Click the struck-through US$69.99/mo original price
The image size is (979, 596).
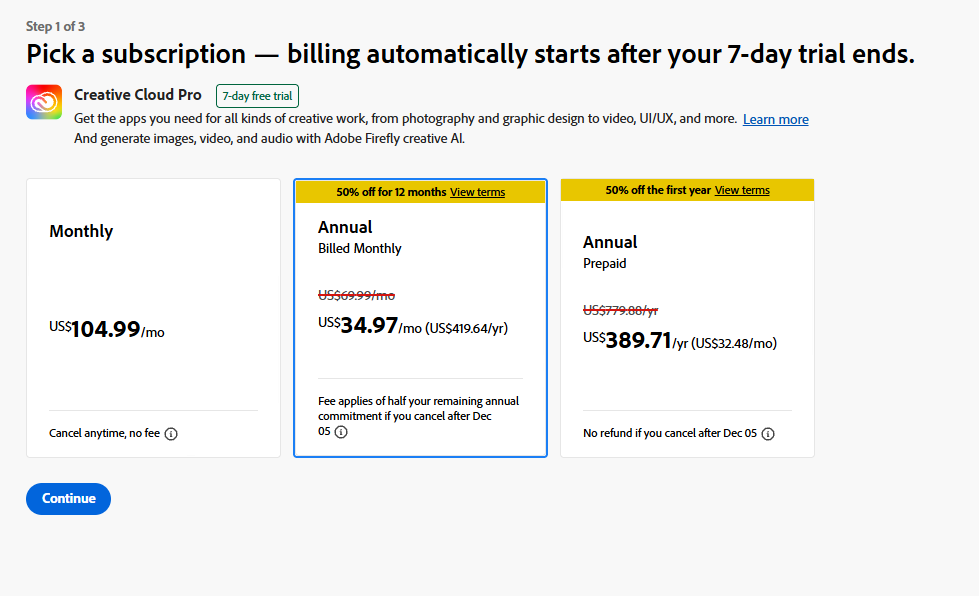356,295
